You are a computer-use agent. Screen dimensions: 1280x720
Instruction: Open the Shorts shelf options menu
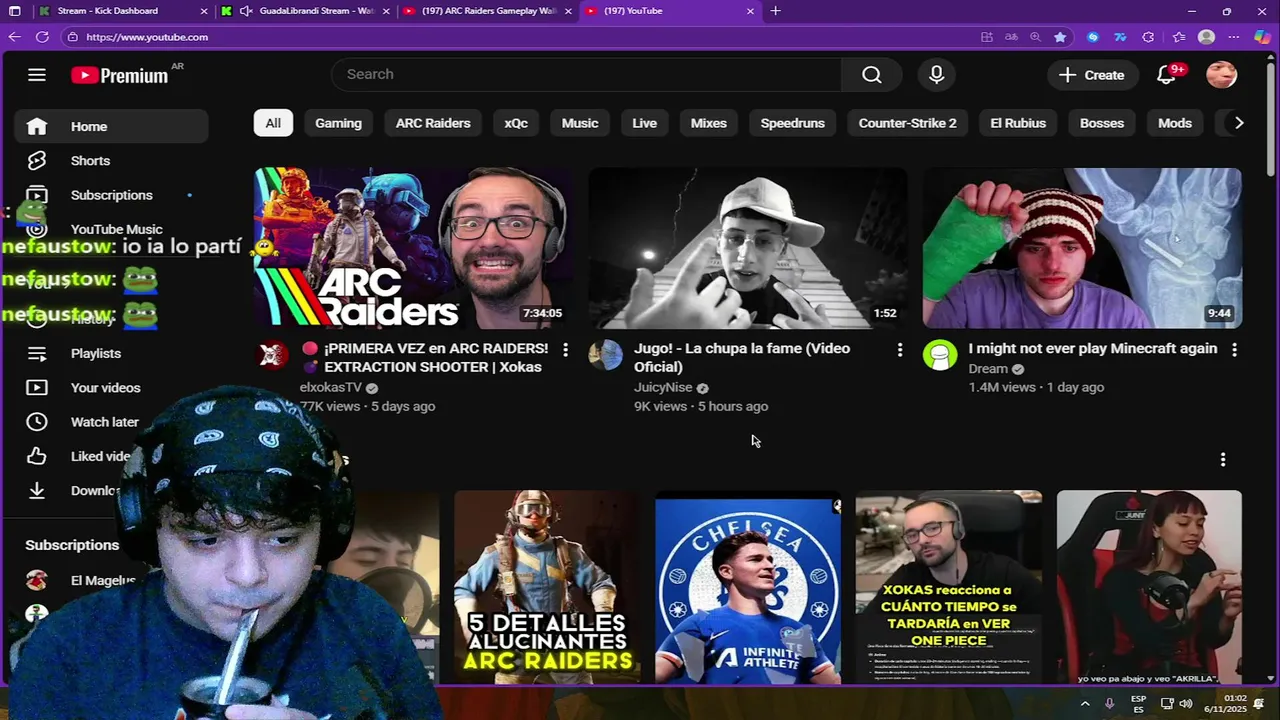tap(1222, 460)
